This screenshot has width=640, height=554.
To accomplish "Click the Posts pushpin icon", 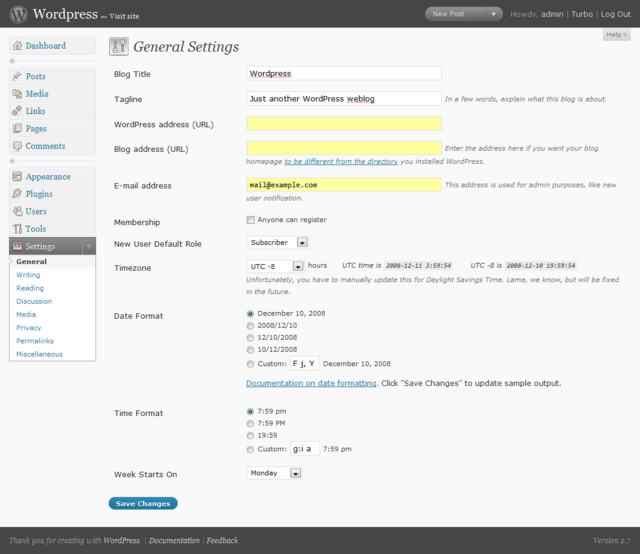I will pyautogui.click(x=17, y=76).
